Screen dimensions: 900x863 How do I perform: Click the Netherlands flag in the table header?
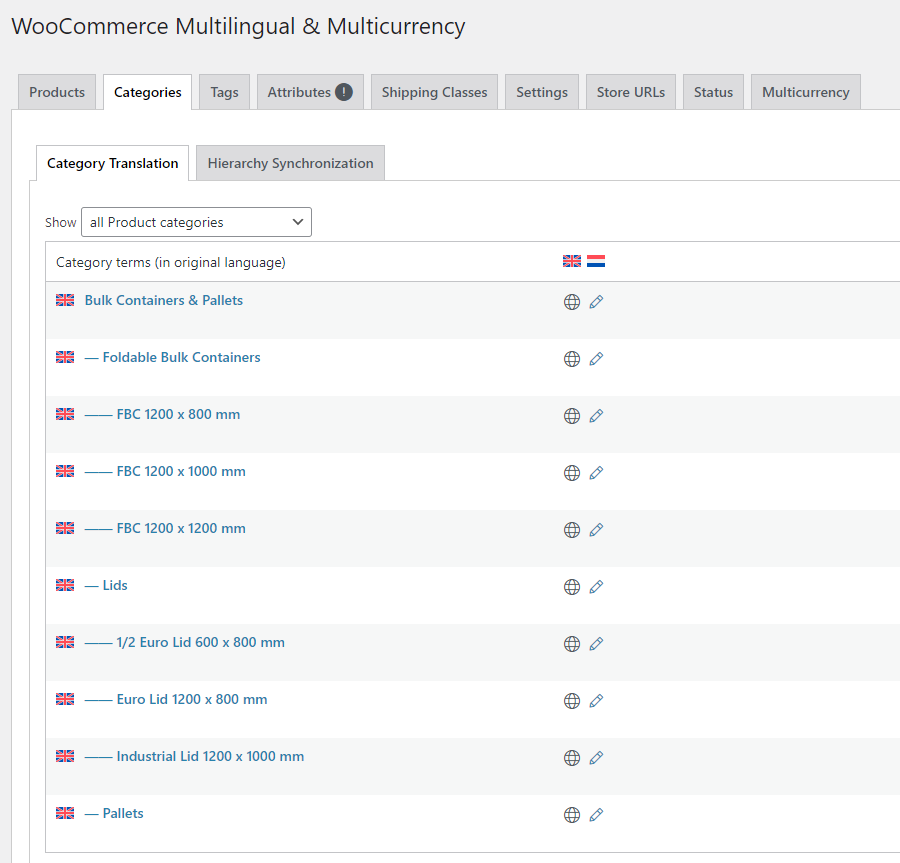pos(596,261)
